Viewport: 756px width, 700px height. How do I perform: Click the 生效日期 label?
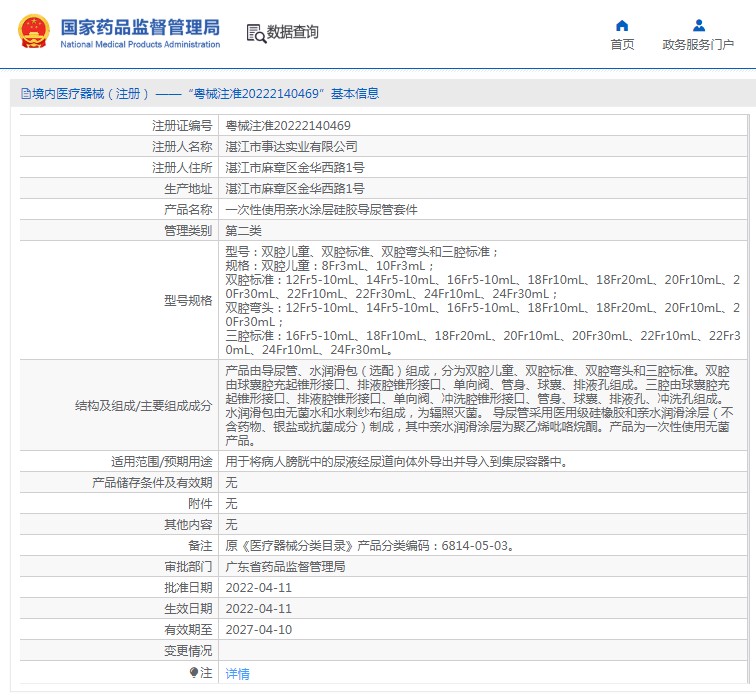tap(188, 609)
